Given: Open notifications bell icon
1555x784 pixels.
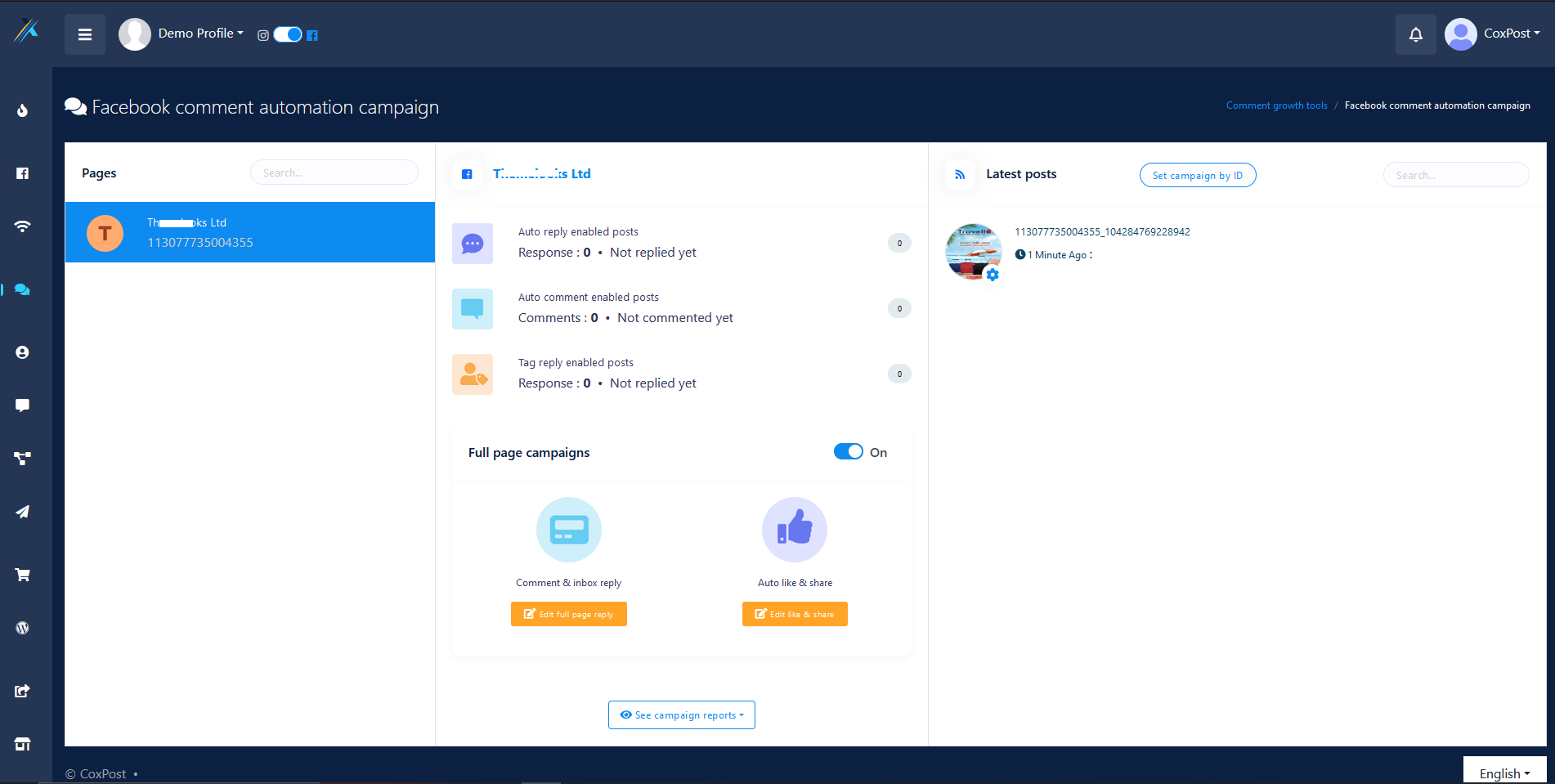Looking at the screenshot, I should pyautogui.click(x=1415, y=34).
